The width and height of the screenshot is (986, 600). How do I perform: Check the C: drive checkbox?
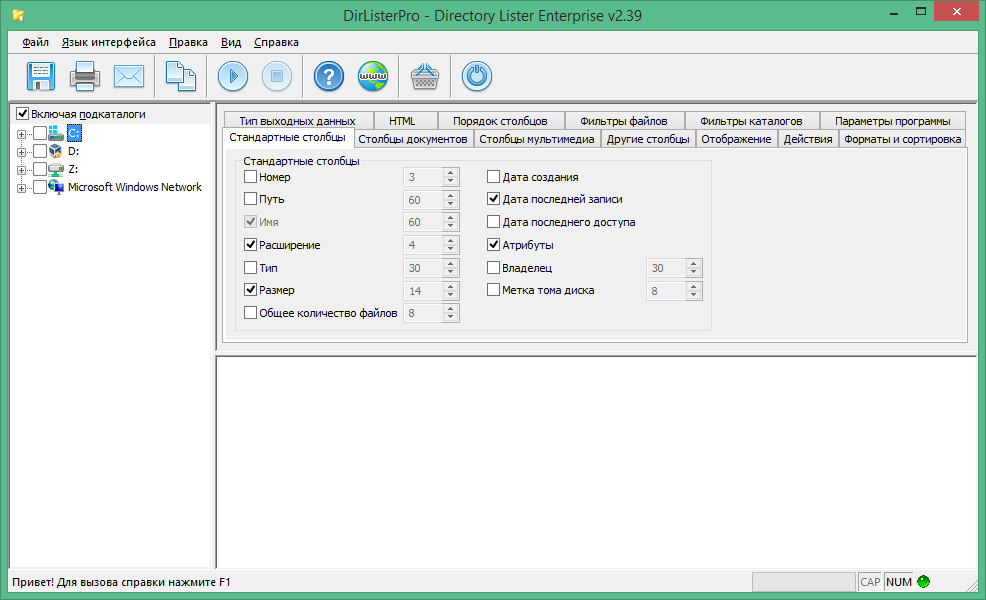pyautogui.click(x=40, y=133)
